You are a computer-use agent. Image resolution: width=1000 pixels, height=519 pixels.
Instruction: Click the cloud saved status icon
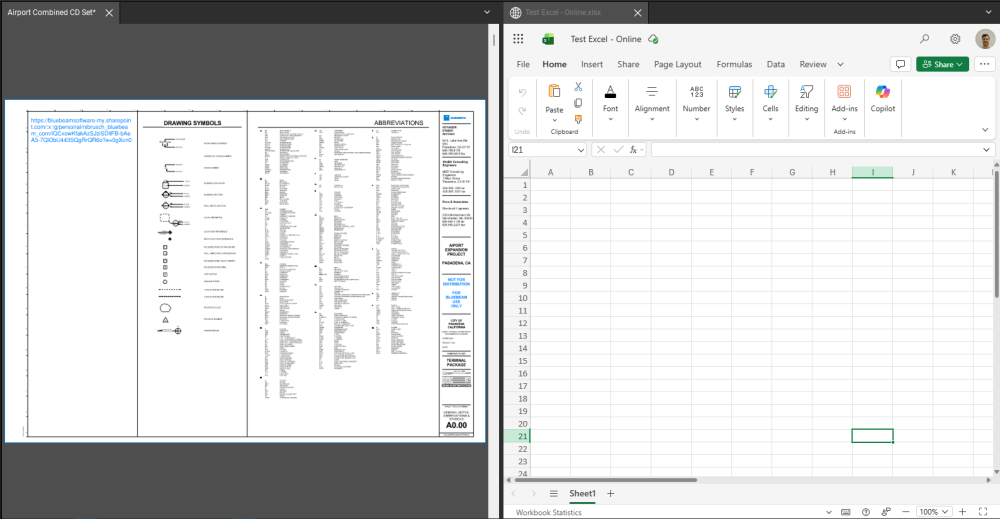click(x=653, y=39)
